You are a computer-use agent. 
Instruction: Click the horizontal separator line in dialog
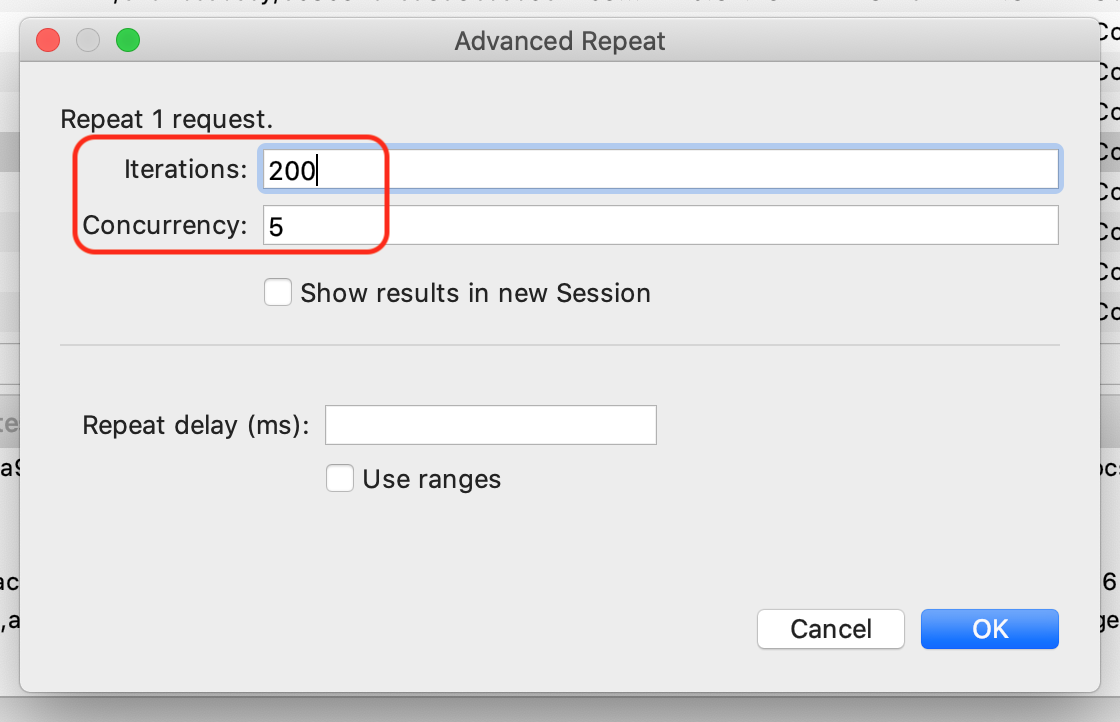click(560, 345)
